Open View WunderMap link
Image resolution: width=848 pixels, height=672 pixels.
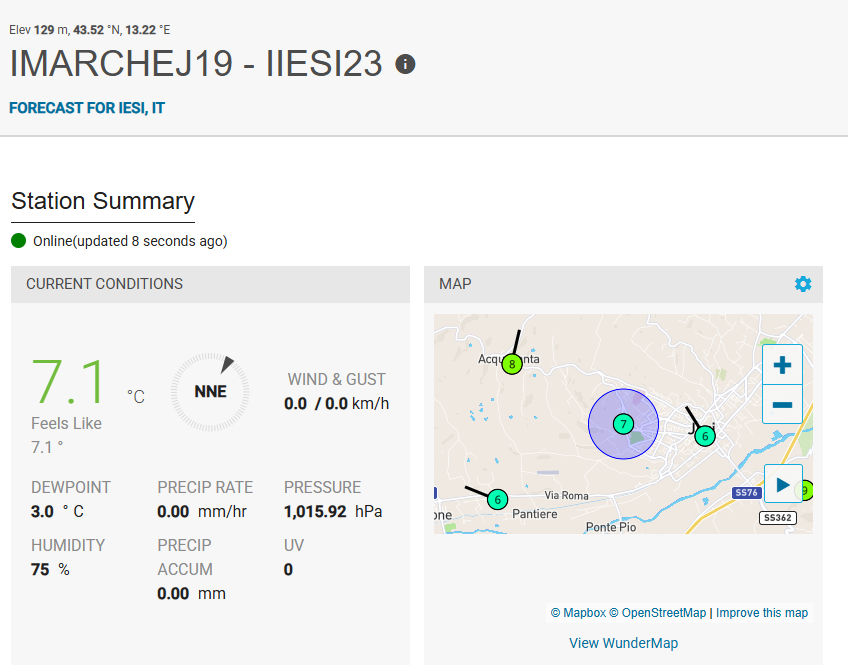pyautogui.click(x=623, y=643)
